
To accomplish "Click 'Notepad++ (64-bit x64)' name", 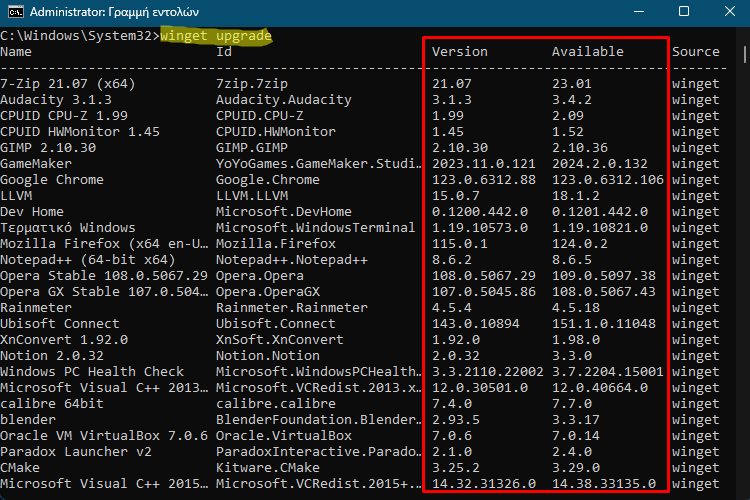I will coord(88,260).
